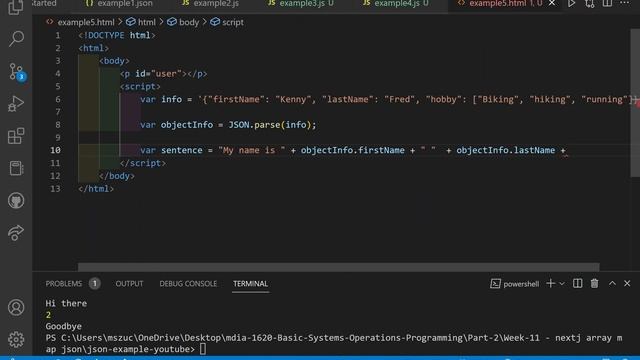Open the DEBUG CONSOLE panel tab

pos(188,284)
